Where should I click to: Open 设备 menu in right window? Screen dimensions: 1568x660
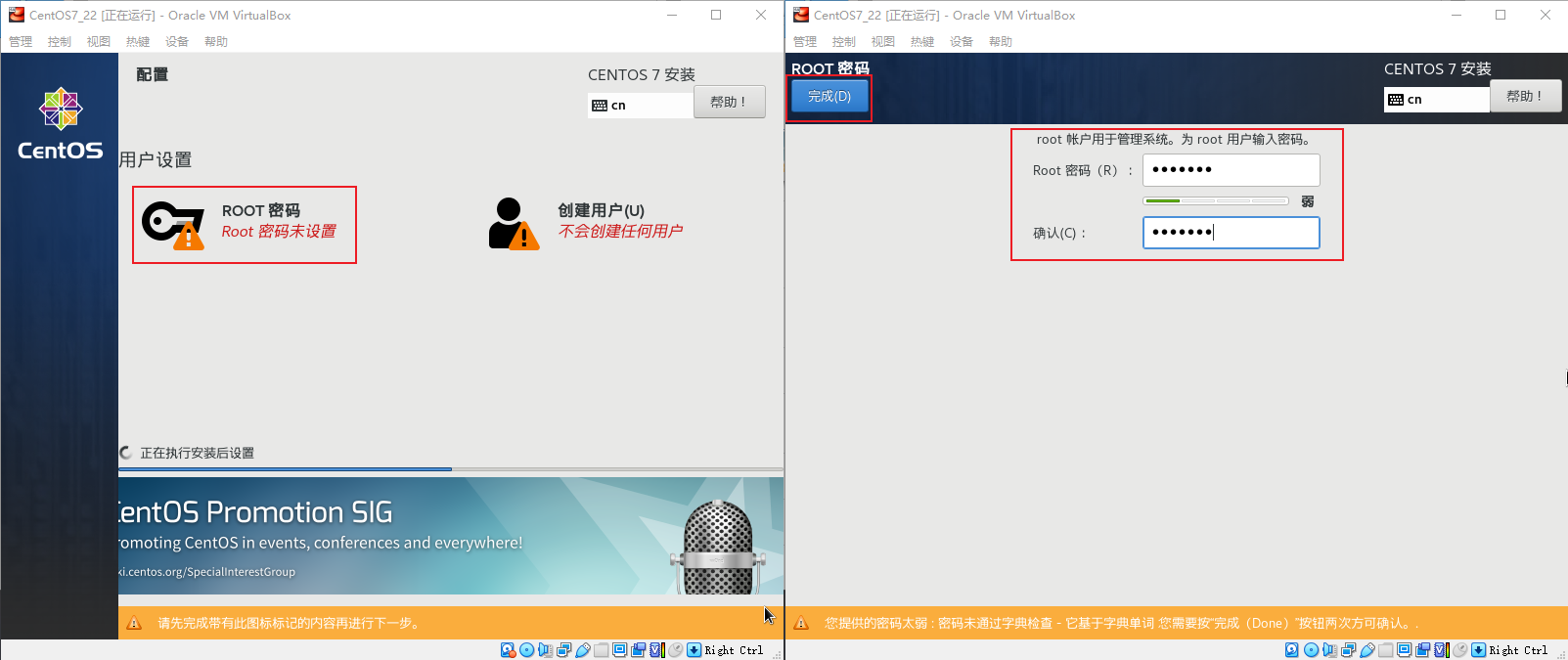pos(962,42)
